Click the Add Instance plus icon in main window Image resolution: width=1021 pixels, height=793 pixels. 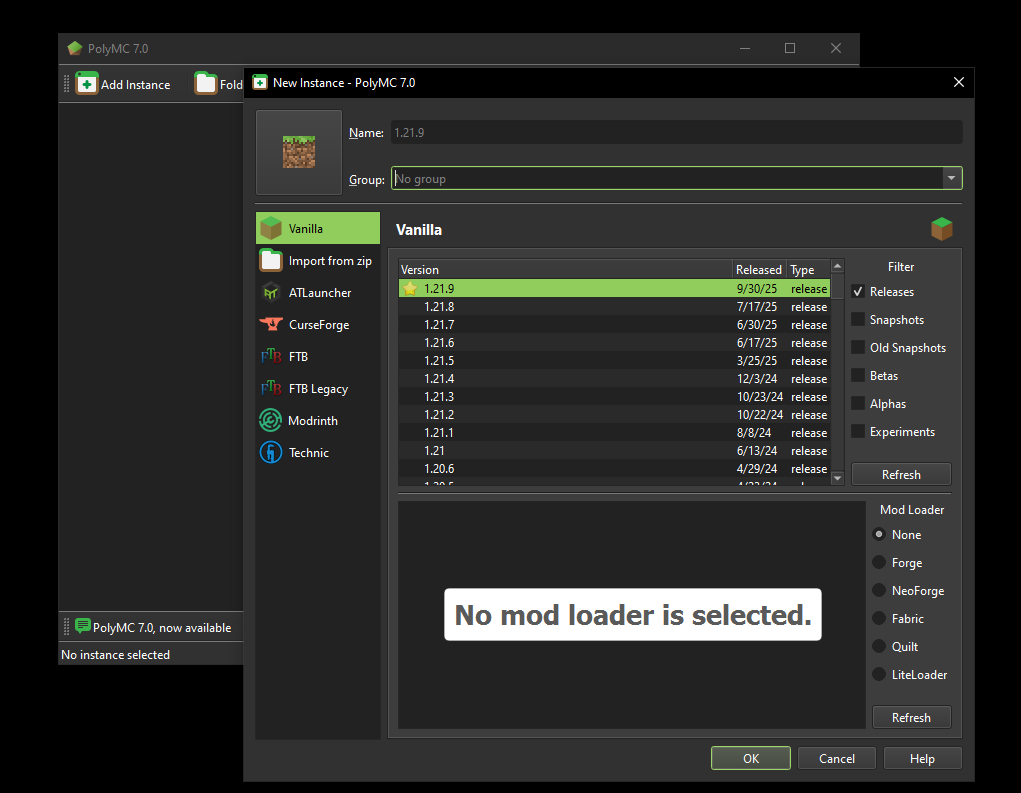87,84
